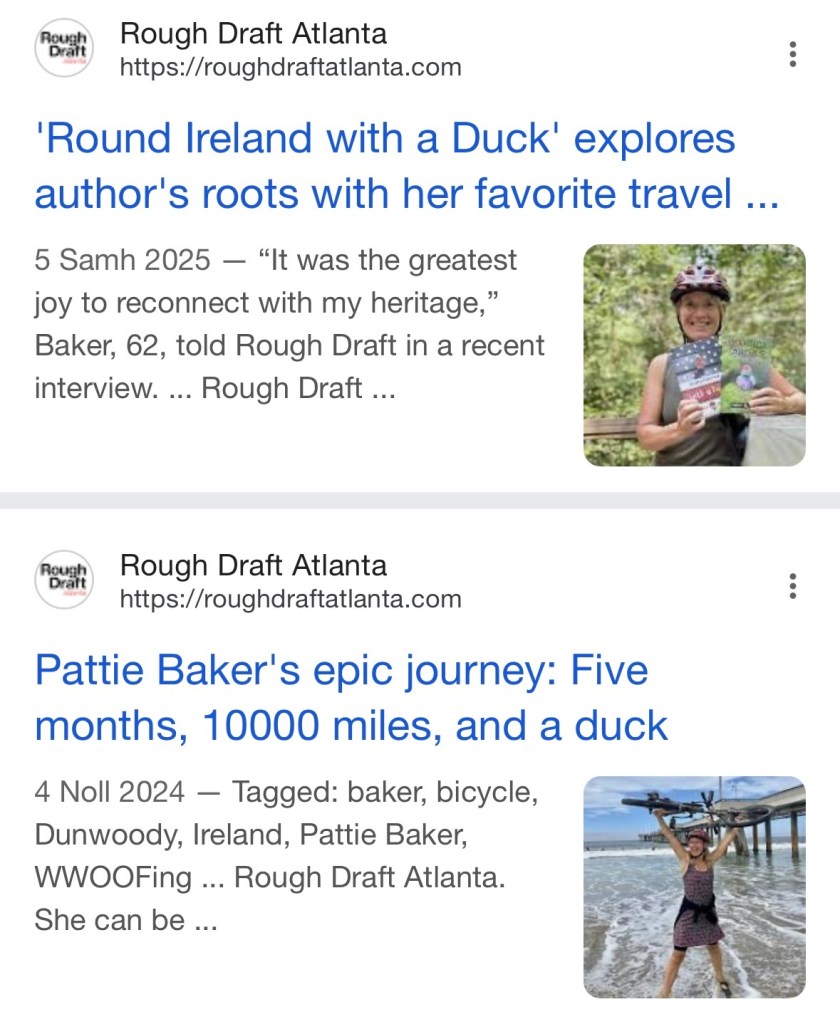840x1024 pixels.
Task: Click 'Rough Draft Atlanta' site name in first result
Action: click(x=253, y=34)
